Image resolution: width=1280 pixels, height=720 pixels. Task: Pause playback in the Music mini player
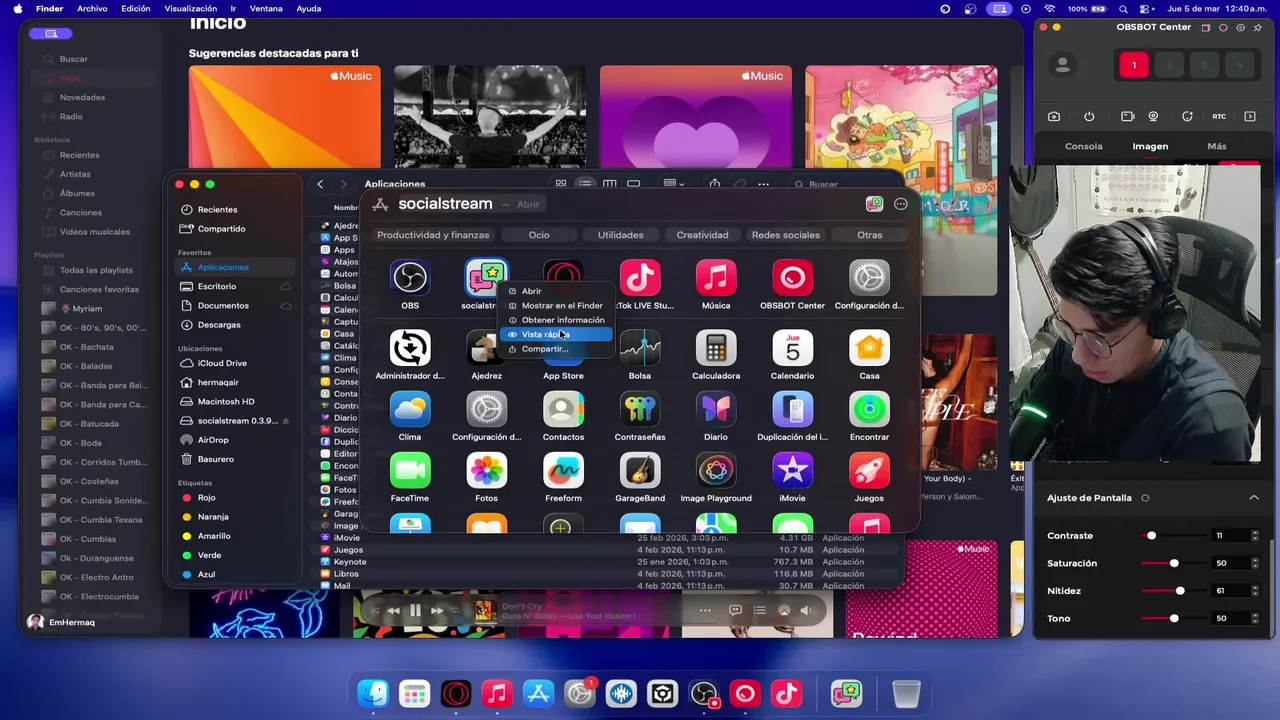(415, 611)
